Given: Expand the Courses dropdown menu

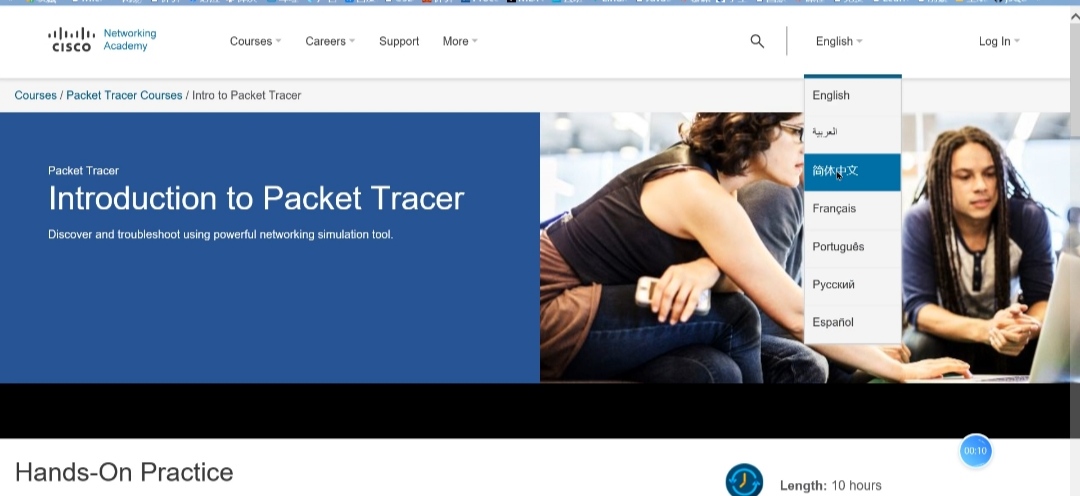Looking at the screenshot, I should [x=256, y=41].
